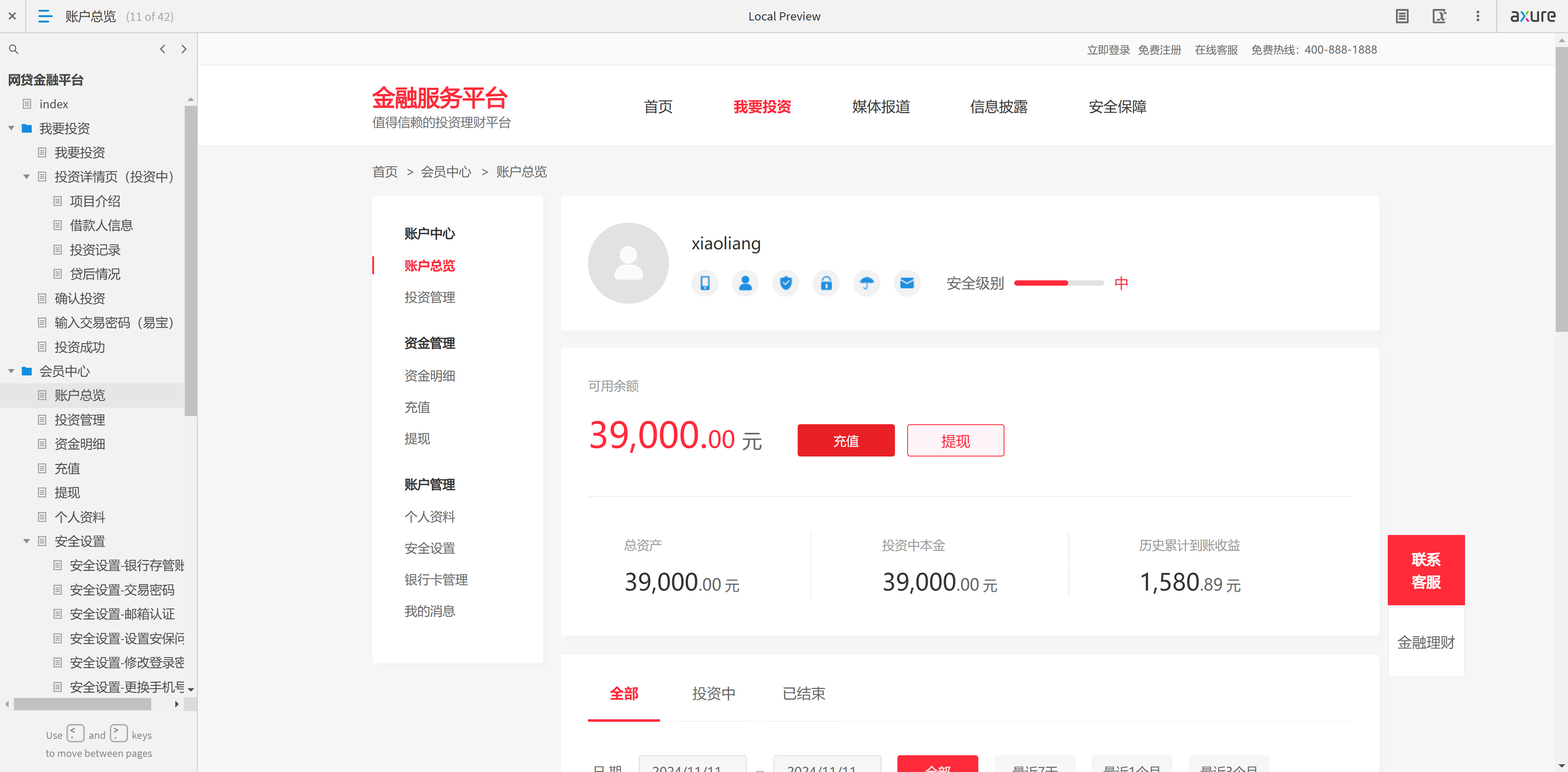Open 媒体报道 in main navigation

(881, 107)
